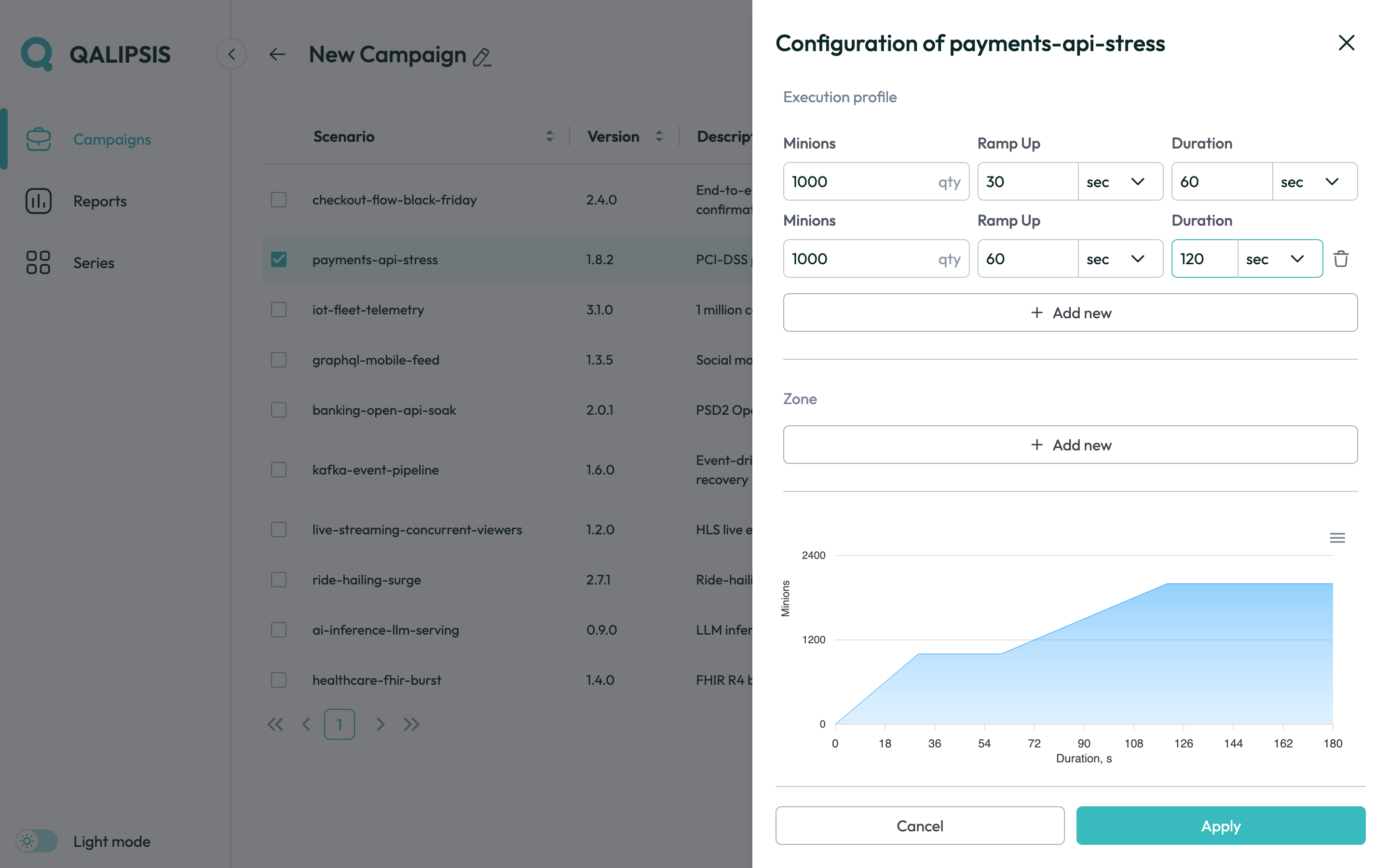Close the configuration panel with X
The width and height of the screenshot is (1389, 868).
tap(1347, 42)
